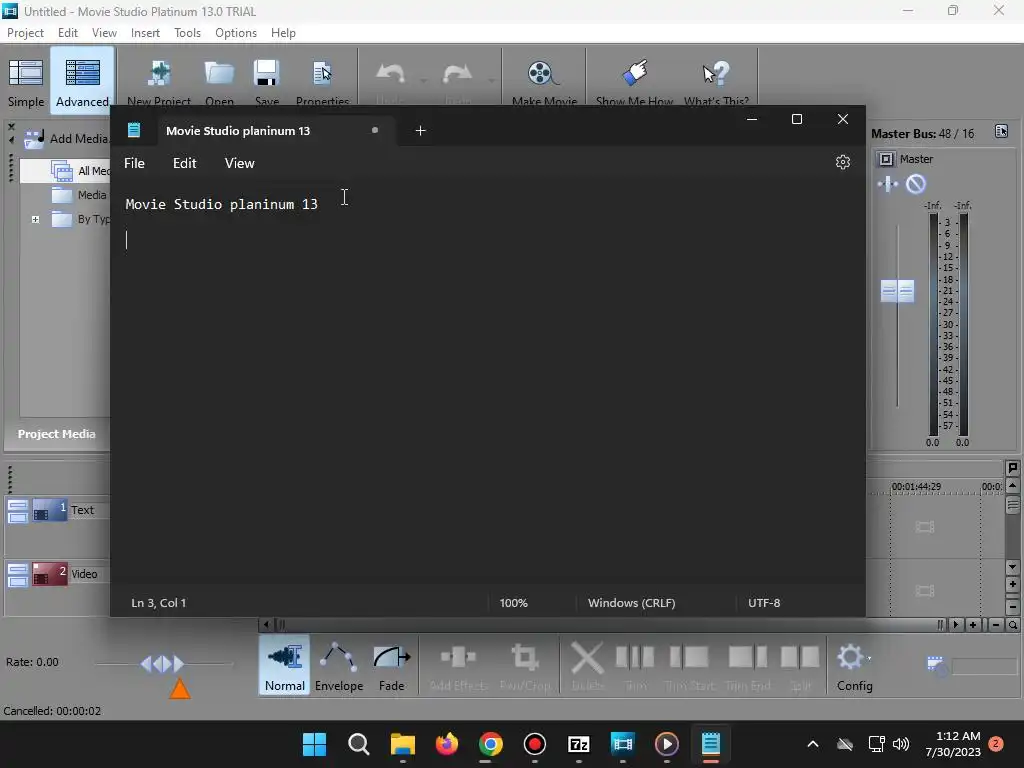Click the Show Me How icon

tap(634, 73)
